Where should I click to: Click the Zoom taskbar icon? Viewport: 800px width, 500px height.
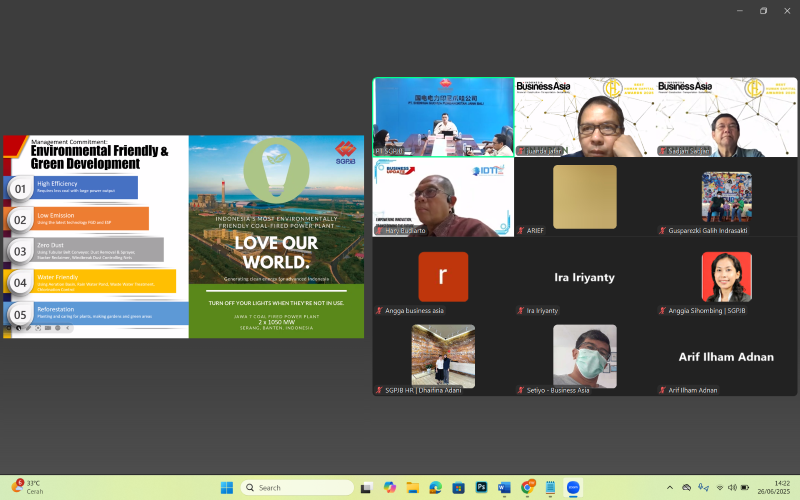(x=573, y=488)
